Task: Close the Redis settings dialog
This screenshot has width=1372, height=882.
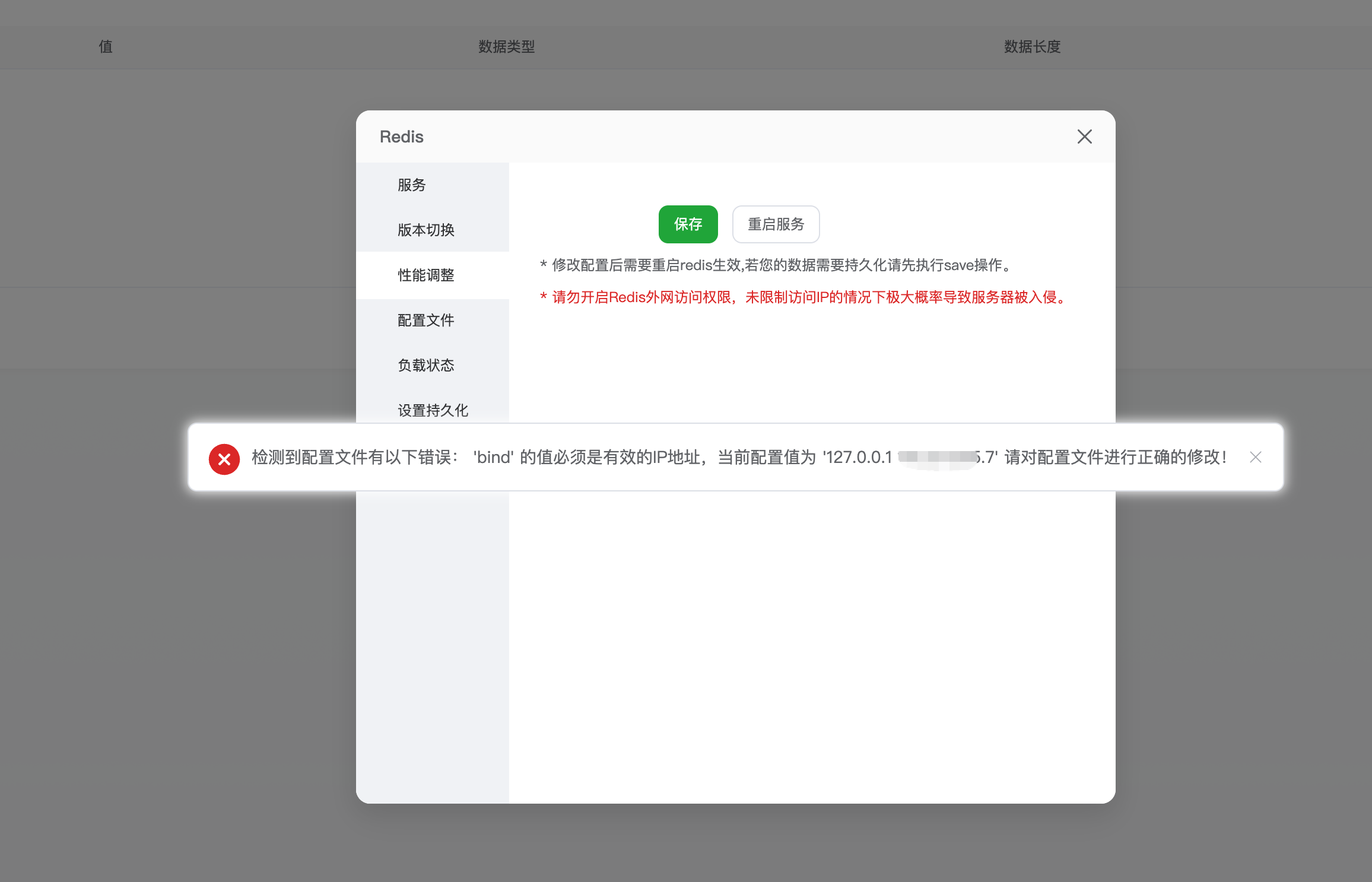Action: point(1084,137)
